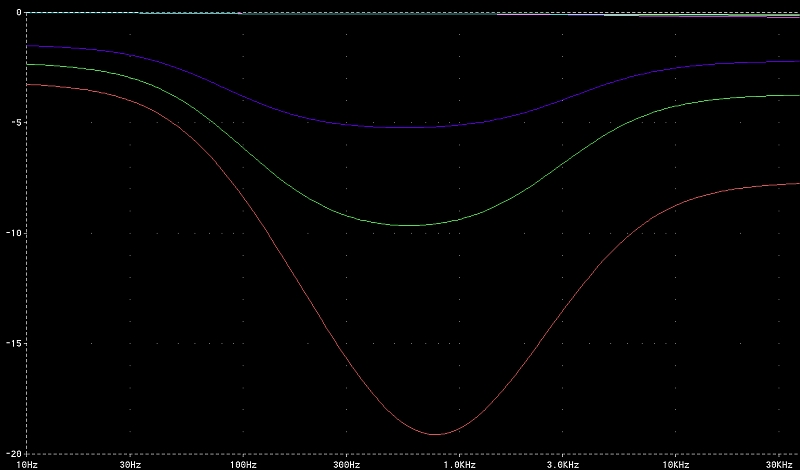Viewport: 800px width, 470px height.
Task: Click the 30Hz x-axis label
Action: tap(130, 464)
